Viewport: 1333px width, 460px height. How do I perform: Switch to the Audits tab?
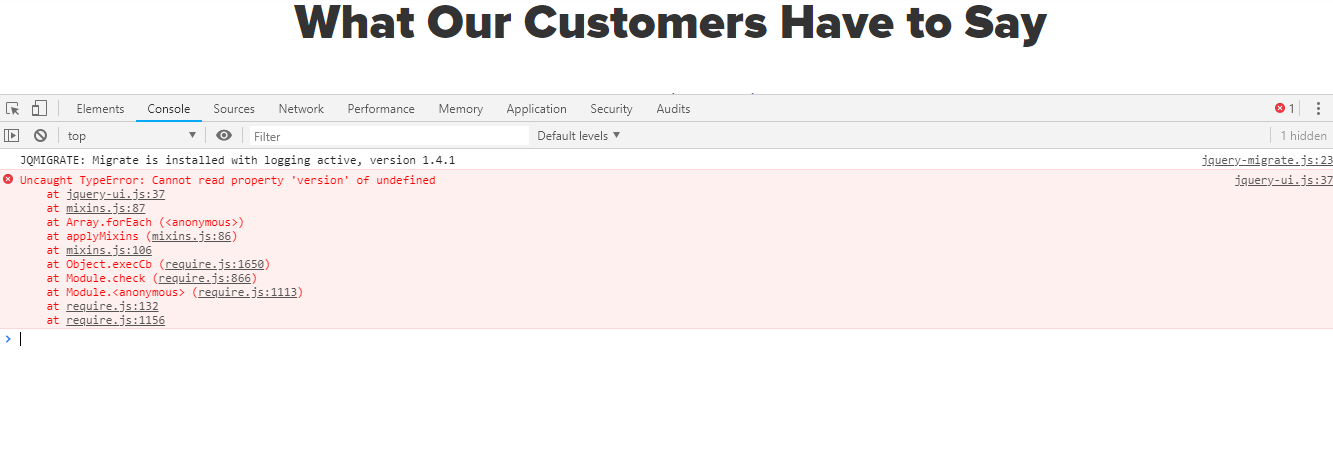673,109
